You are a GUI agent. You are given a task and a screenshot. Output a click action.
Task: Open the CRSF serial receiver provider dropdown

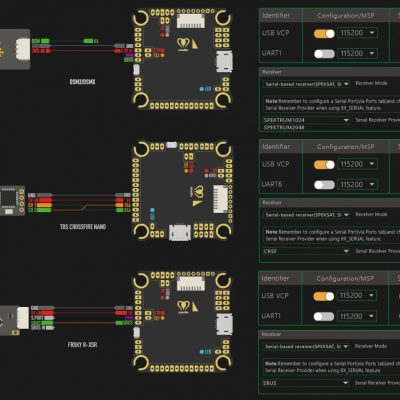(x=306, y=251)
